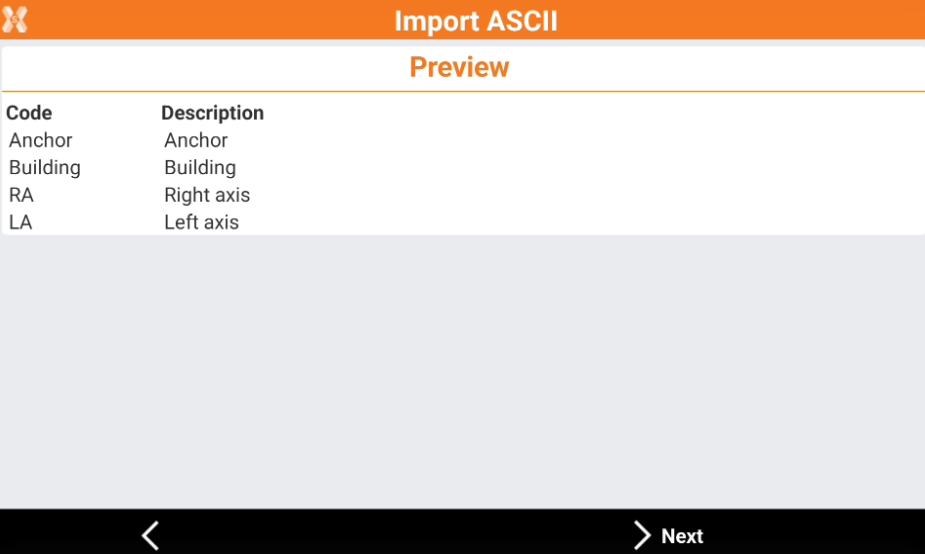Select the RA code entry
Viewport: 925px width, 554px height.
click(21, 195)
